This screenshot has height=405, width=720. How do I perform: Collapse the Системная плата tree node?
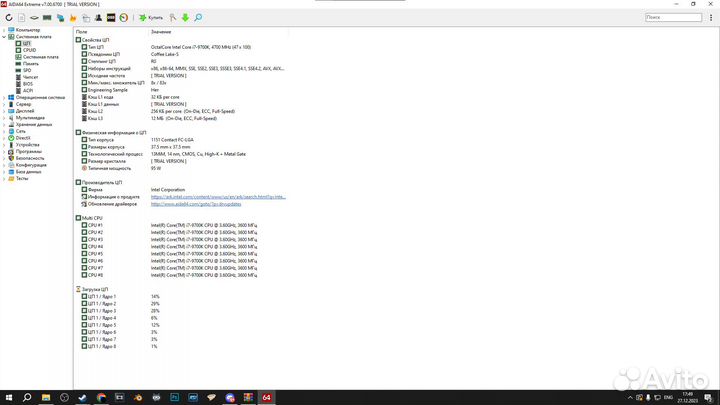[4, 37]
